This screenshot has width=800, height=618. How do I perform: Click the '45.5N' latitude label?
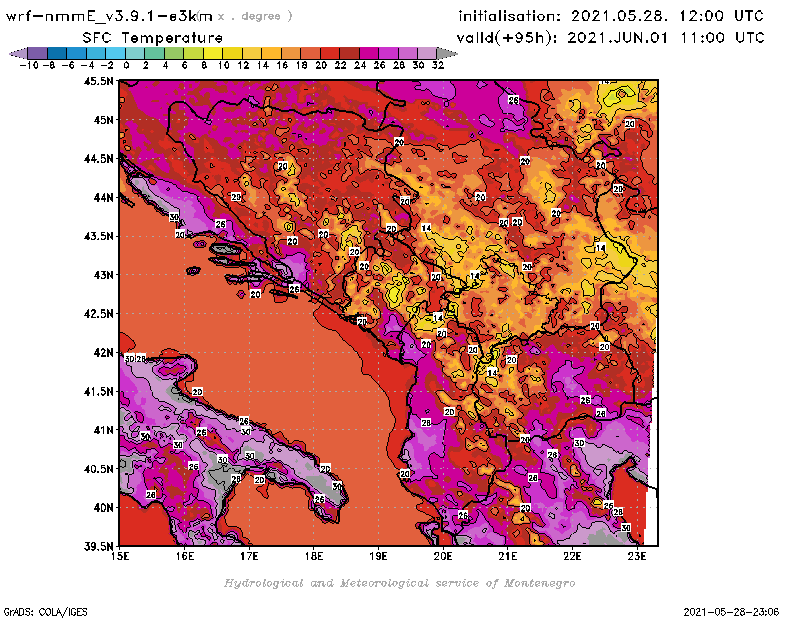pyautogui.click(x=98, y=81)
